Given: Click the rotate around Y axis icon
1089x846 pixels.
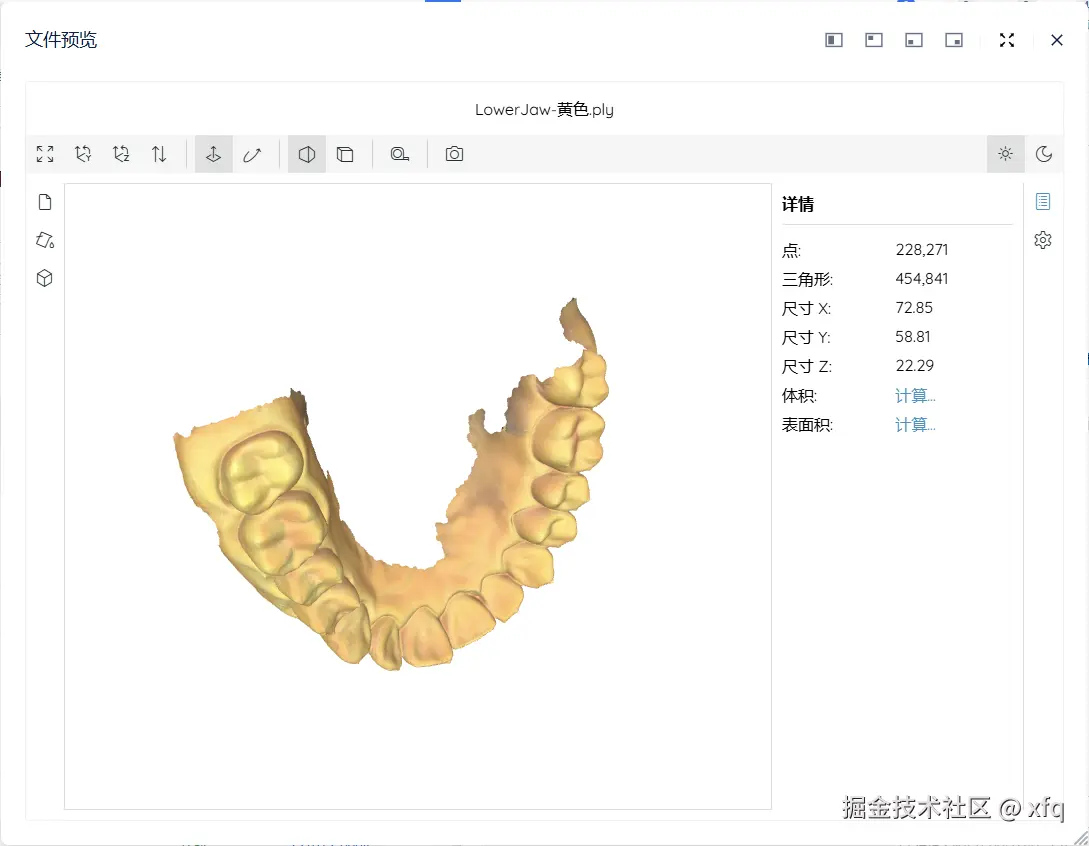Looking at the screenshot, I should click(83, 154).
